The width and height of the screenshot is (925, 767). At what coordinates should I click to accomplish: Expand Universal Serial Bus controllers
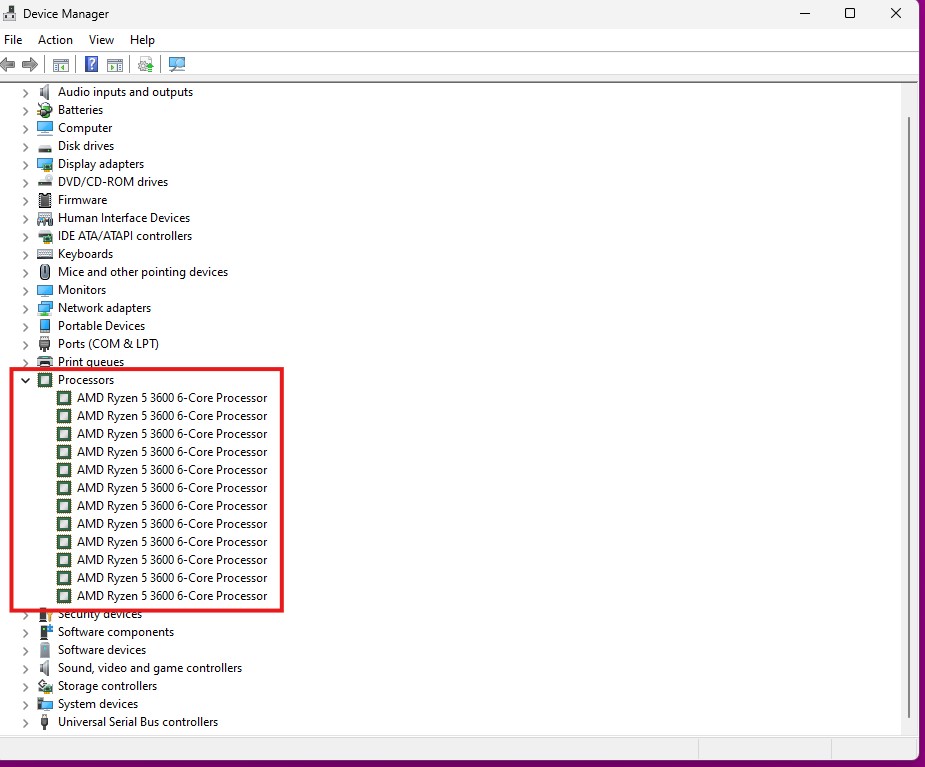click(26, 722)
